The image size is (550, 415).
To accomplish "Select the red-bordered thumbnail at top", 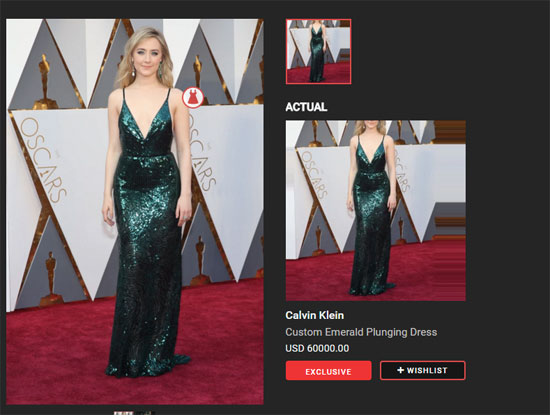I will tap(318, 52).
